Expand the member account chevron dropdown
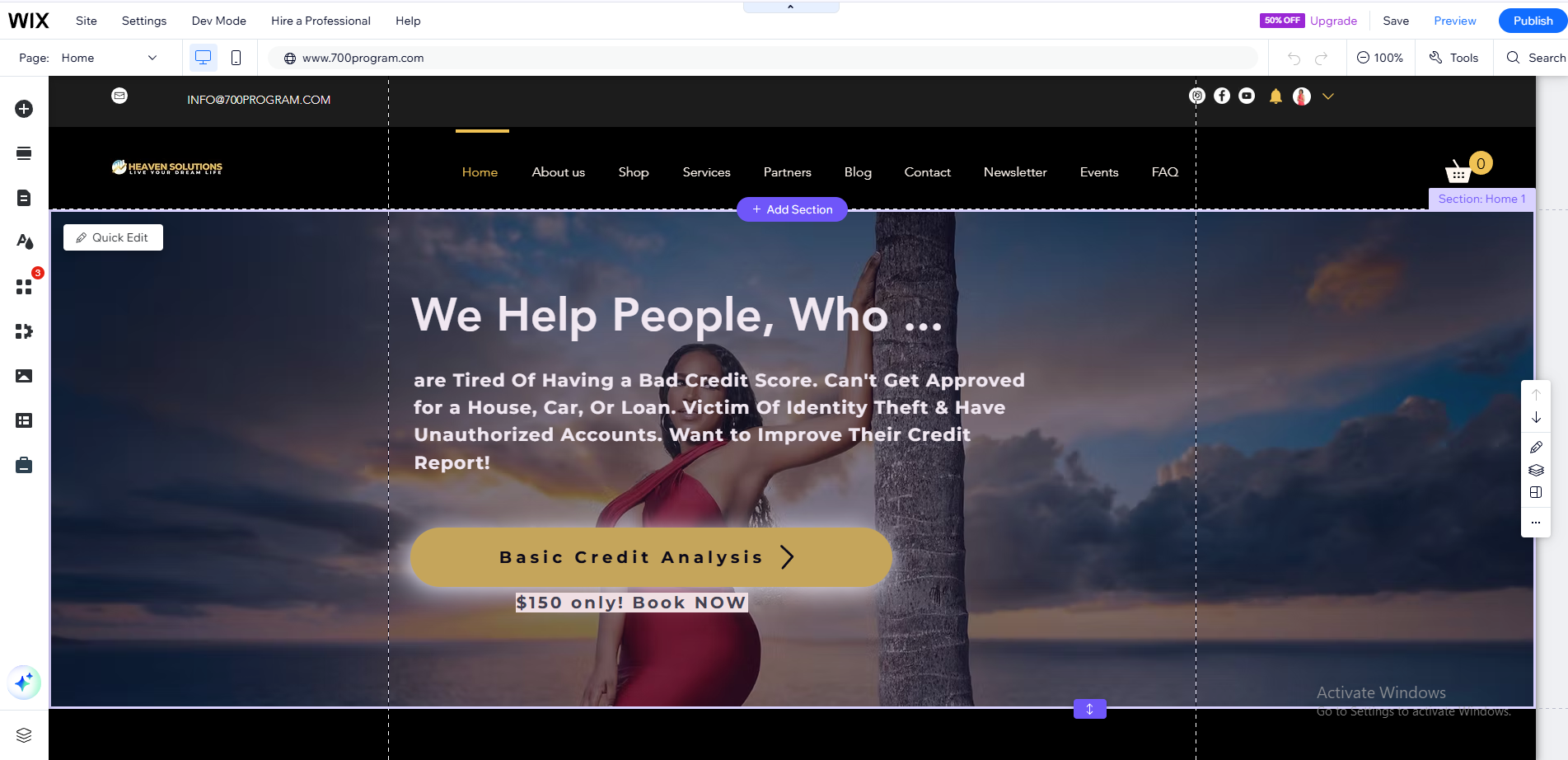The image size is (1568, 760). (x=1328, y=96)
